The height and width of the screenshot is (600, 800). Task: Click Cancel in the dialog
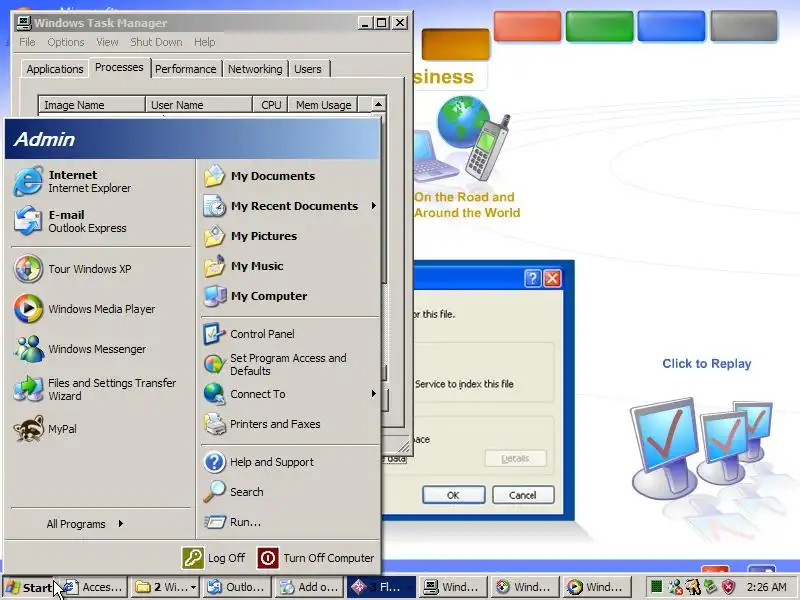coord(523,495)
